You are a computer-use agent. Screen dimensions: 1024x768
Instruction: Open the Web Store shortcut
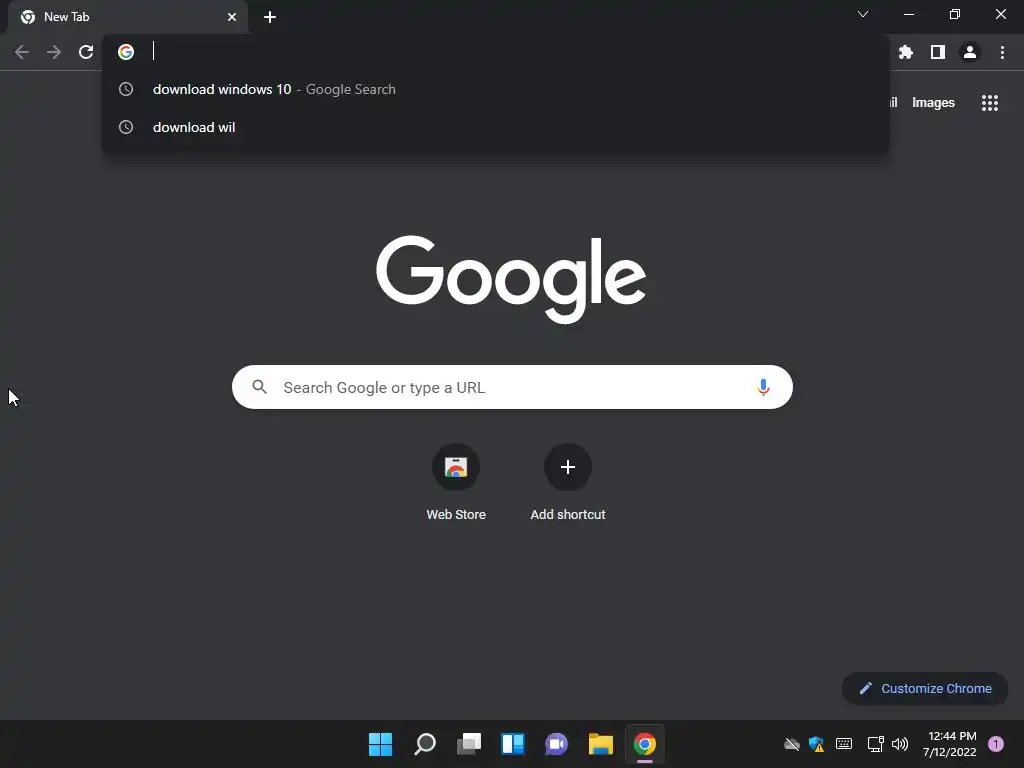[456, 467]
